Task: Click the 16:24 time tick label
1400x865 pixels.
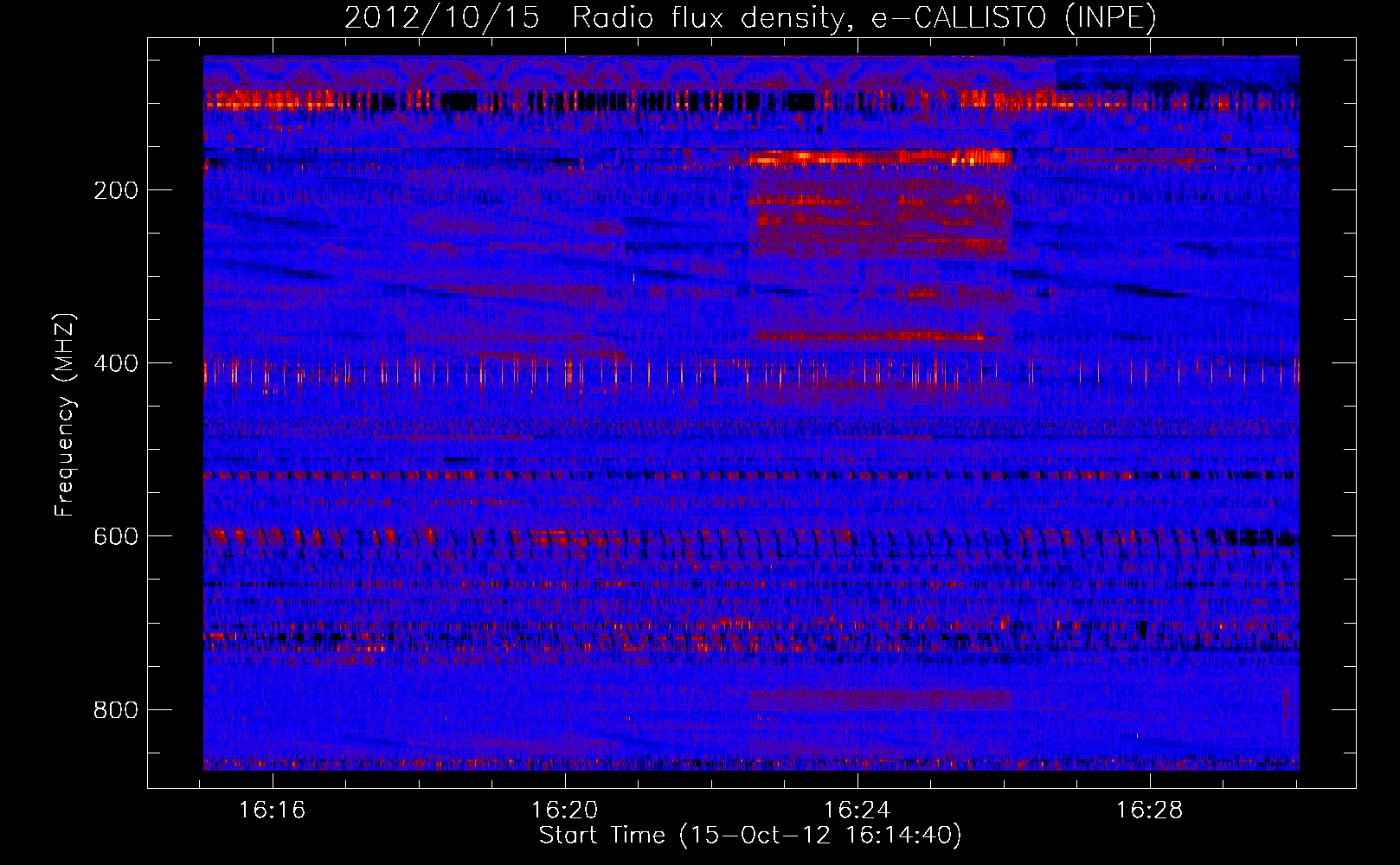Action: [857, 811]
